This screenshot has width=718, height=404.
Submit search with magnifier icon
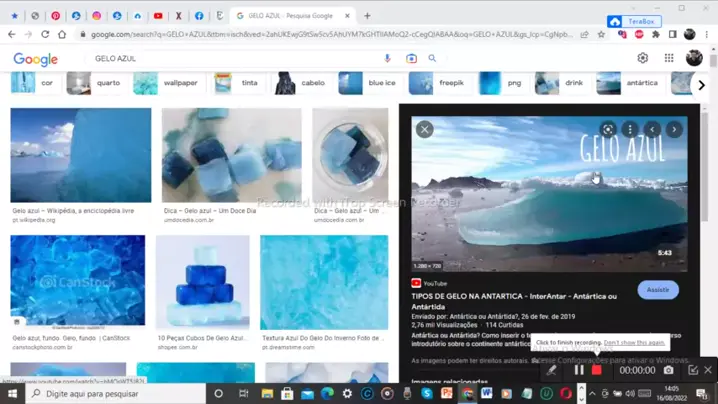tap(432, 59)
